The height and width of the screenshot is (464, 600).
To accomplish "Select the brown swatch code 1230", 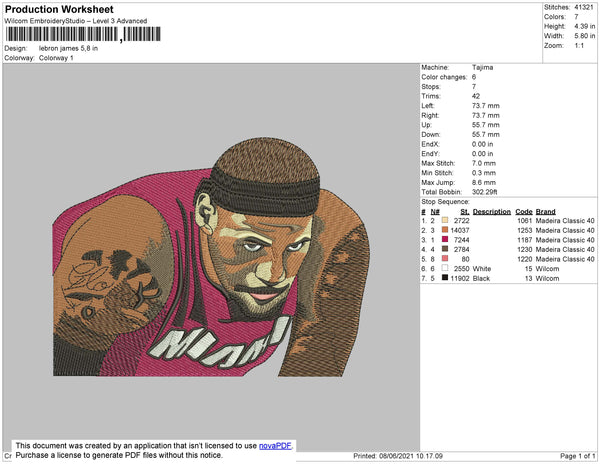I will click(445, 249).
